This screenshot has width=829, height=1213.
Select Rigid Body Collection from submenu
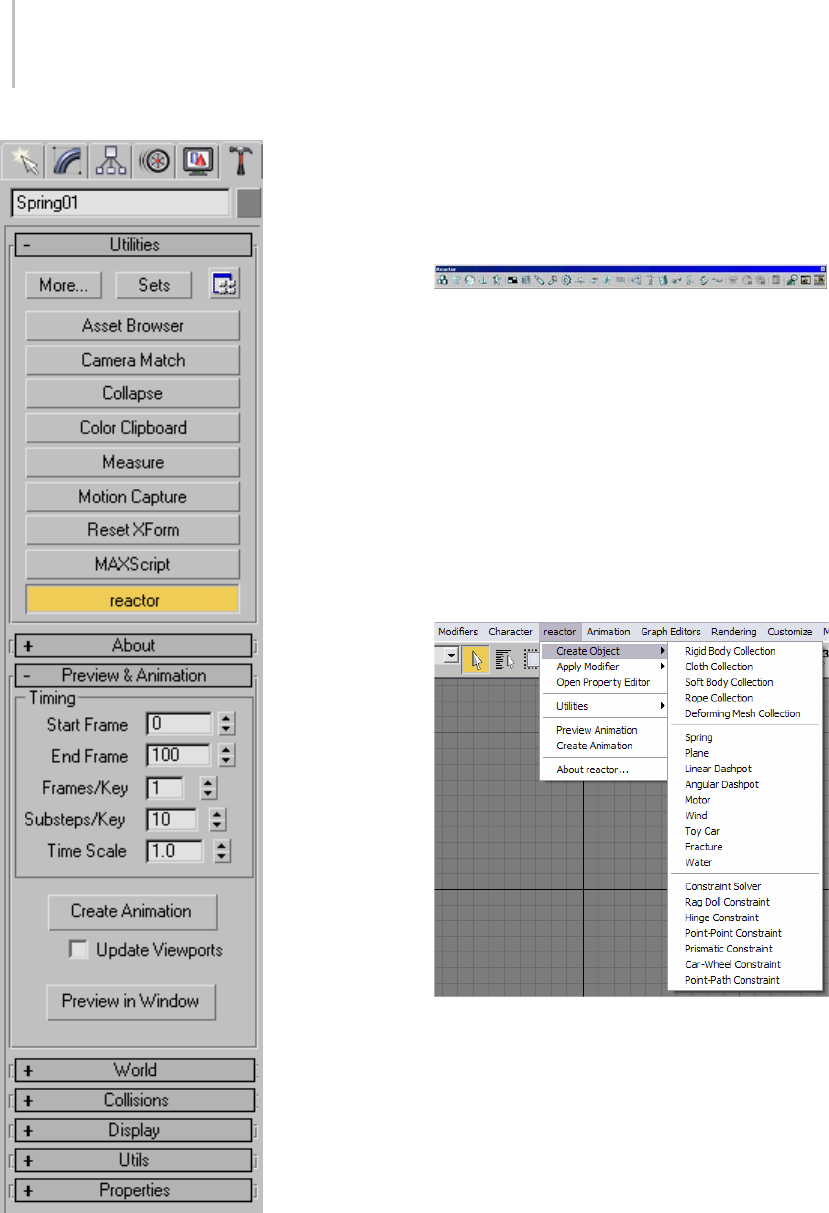[745, 651]
